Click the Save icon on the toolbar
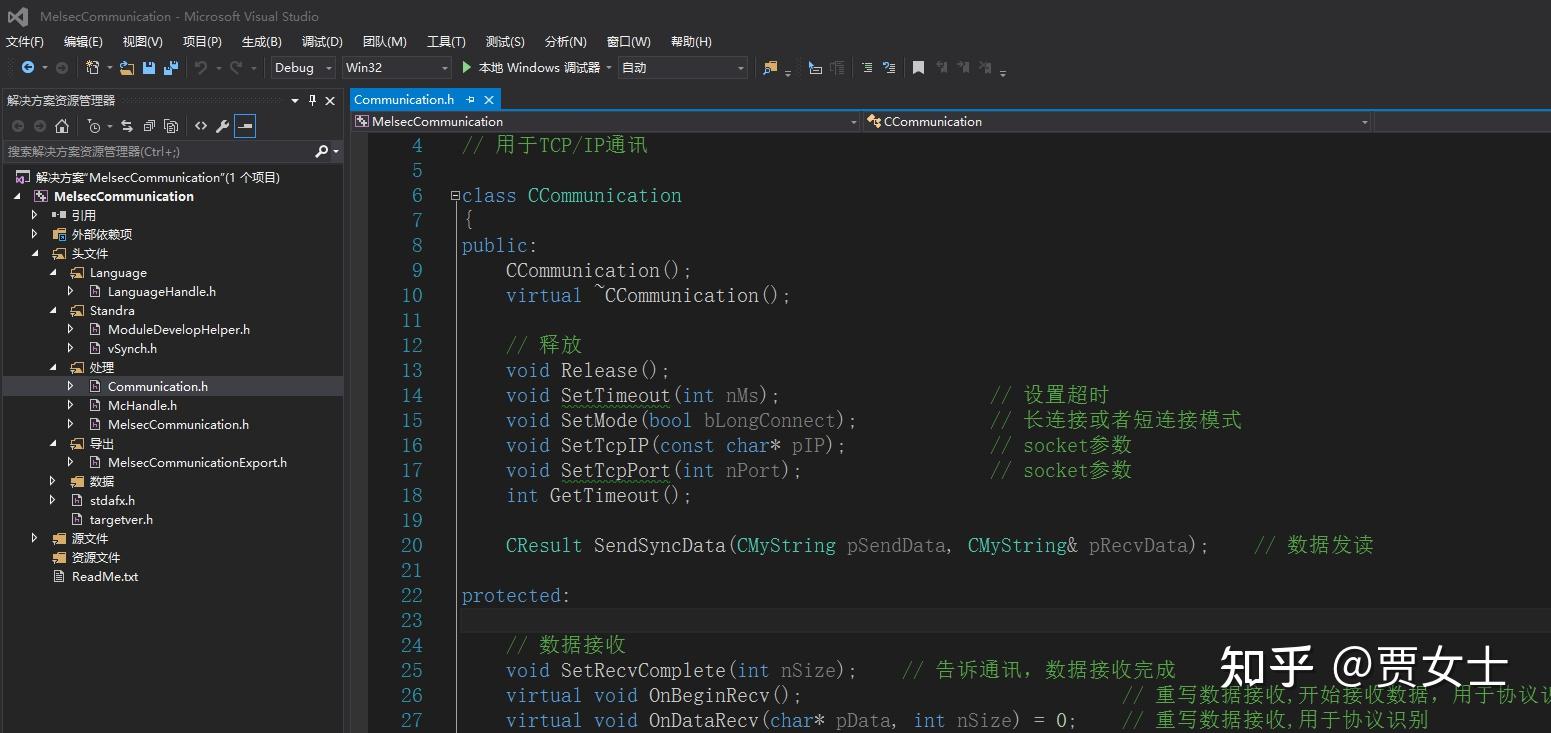The image size is (1551, 733). [x=150, y=68]
